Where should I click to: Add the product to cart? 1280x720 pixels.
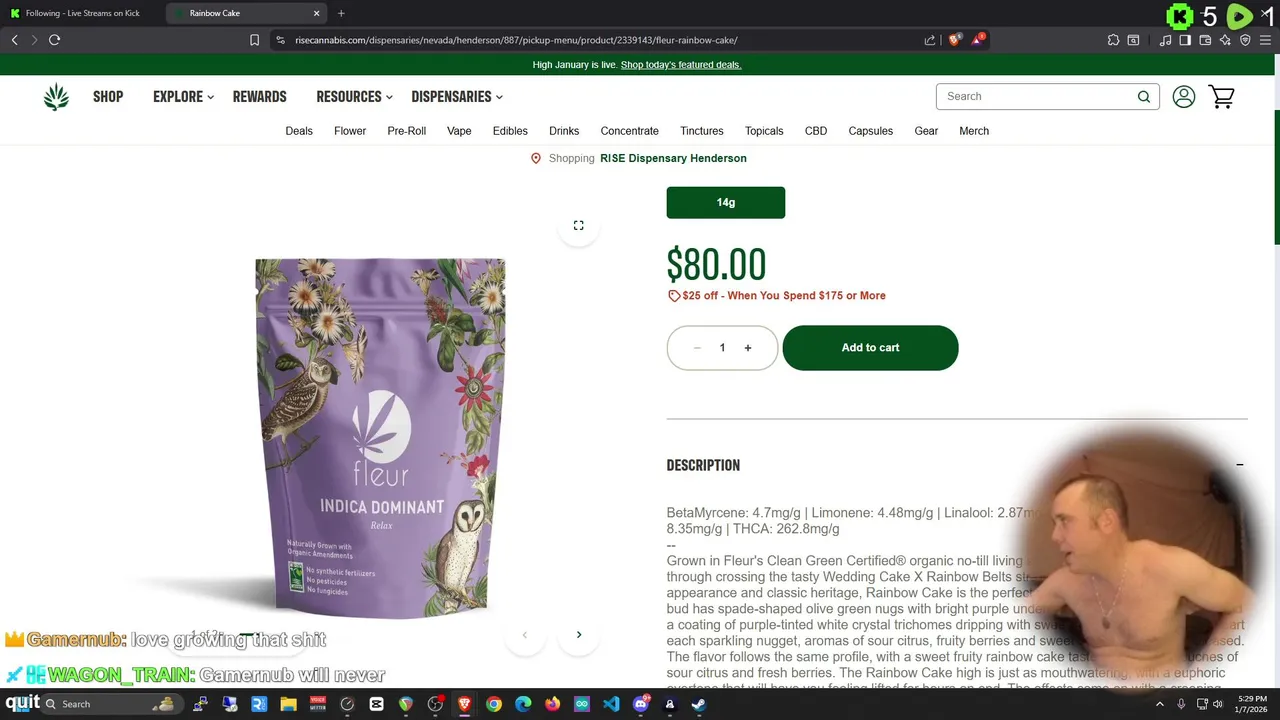(870, 348)
